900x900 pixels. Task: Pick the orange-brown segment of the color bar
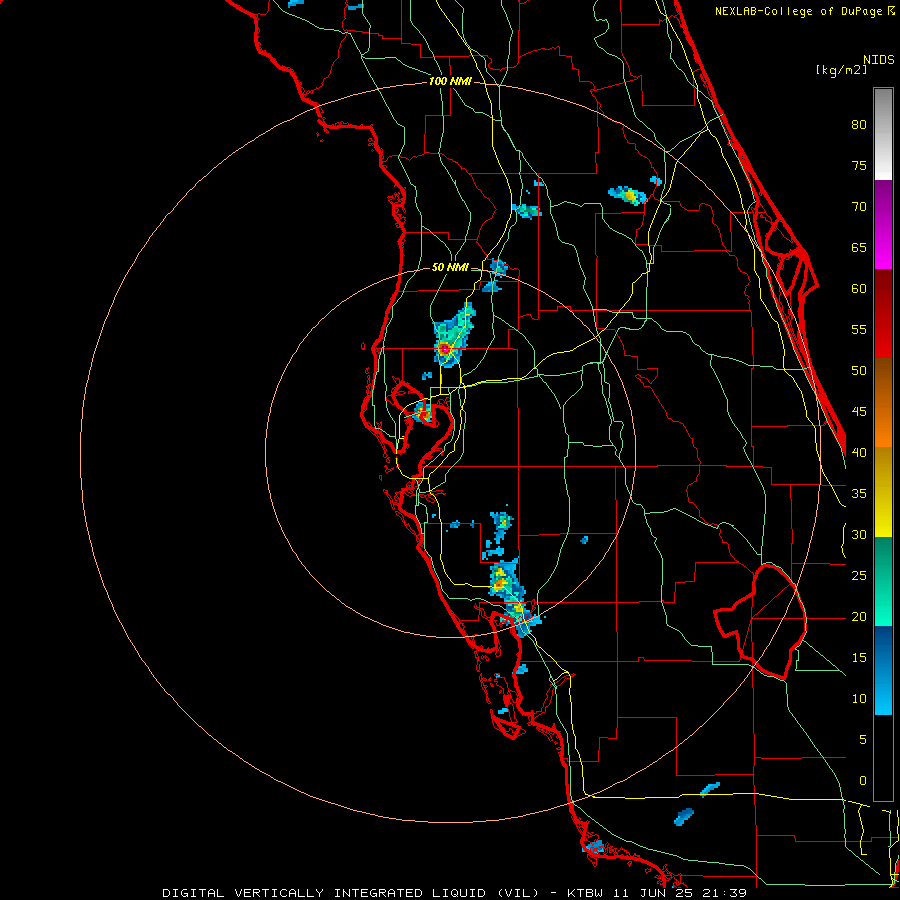[x=883, y=403]
